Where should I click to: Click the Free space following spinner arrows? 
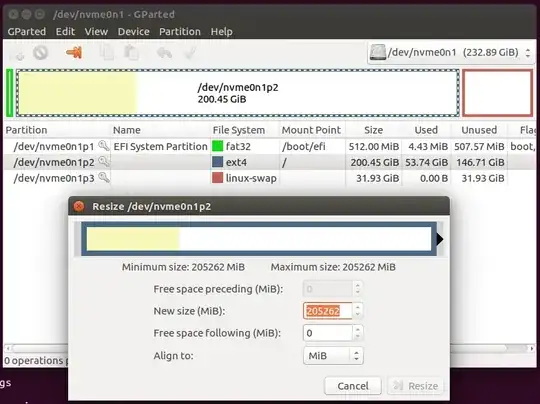357,333
